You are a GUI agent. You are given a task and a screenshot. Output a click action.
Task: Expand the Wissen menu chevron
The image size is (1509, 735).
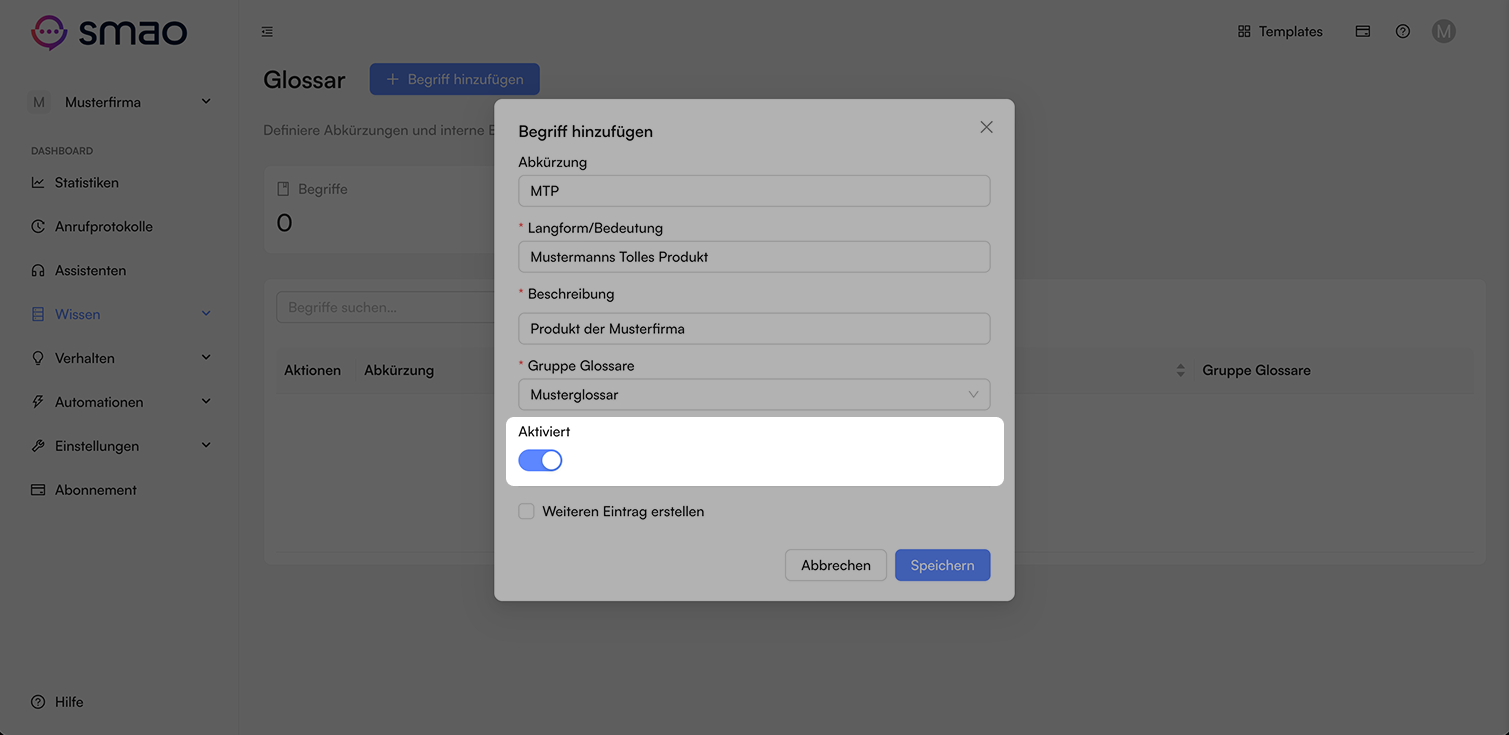pyautogui.click(x=206, y=314)
